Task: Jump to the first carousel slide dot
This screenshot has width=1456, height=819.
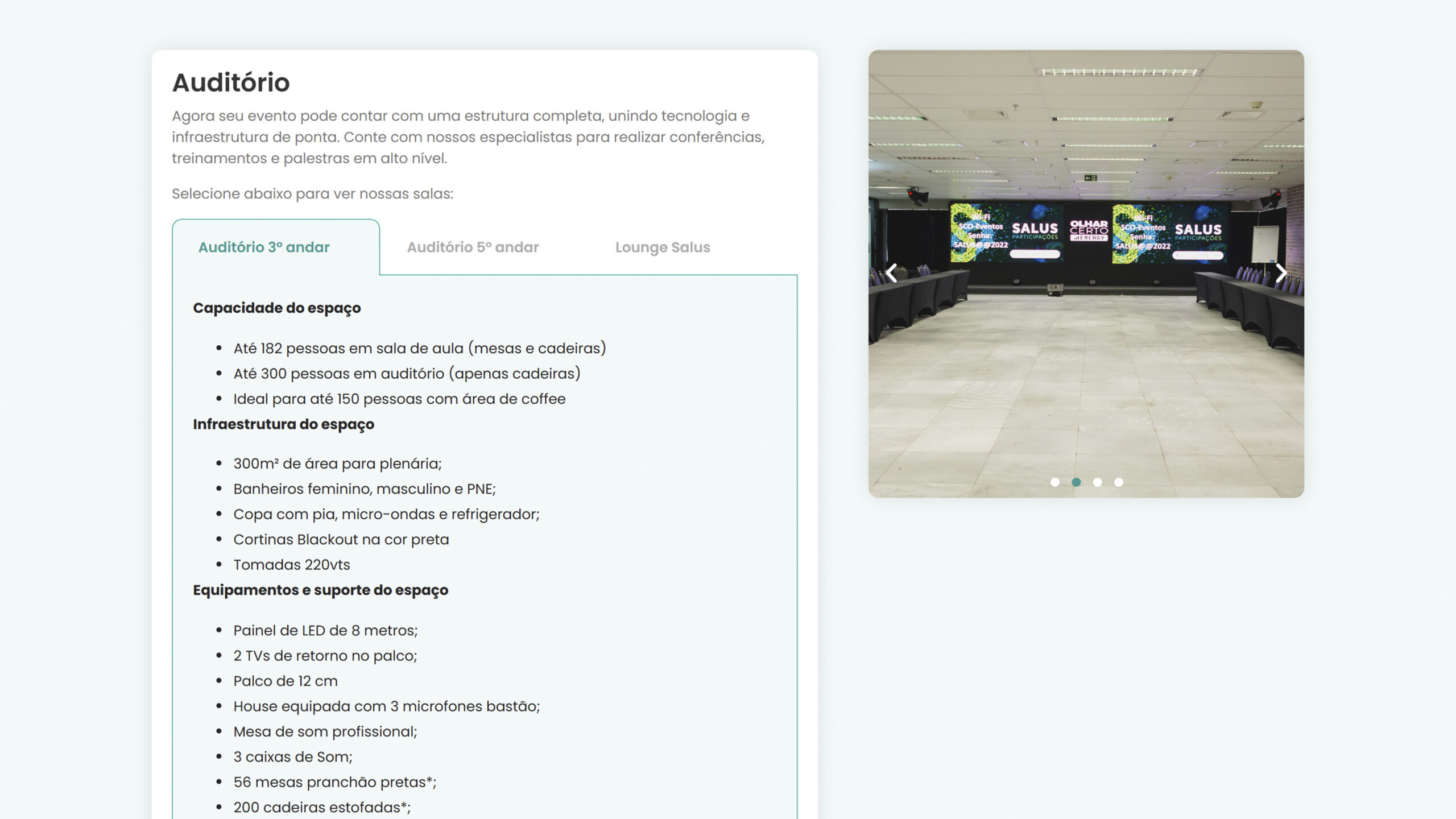Action: tap(1055, 482)
